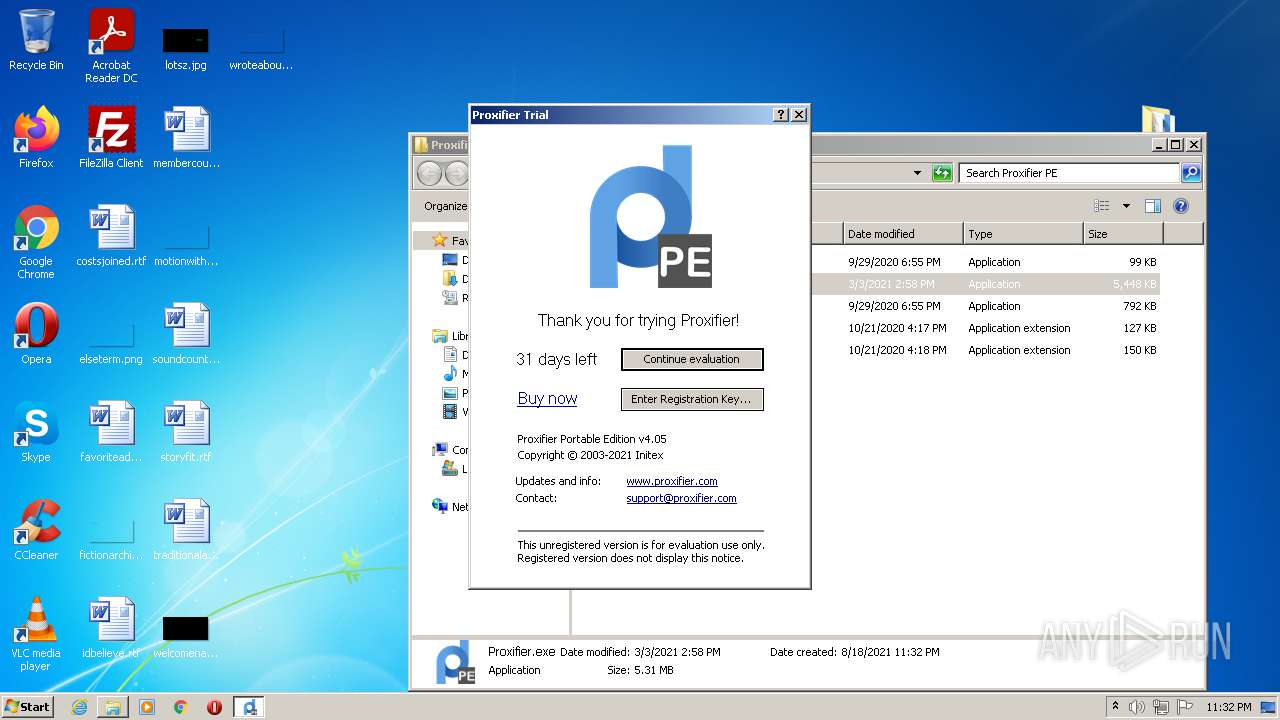Open Windows Explorer taskbar icon
Image resolution: width=1280 pixels, height=720 pixels.
tap(113, 707)
